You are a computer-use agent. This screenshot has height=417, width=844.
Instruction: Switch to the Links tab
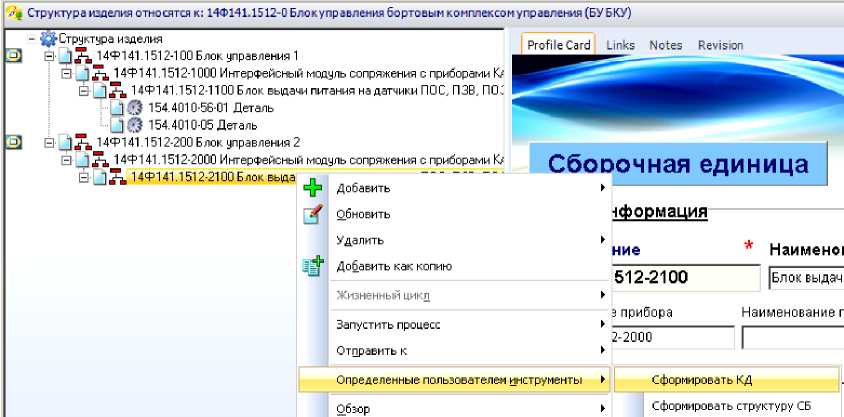(x=621, y=45)
